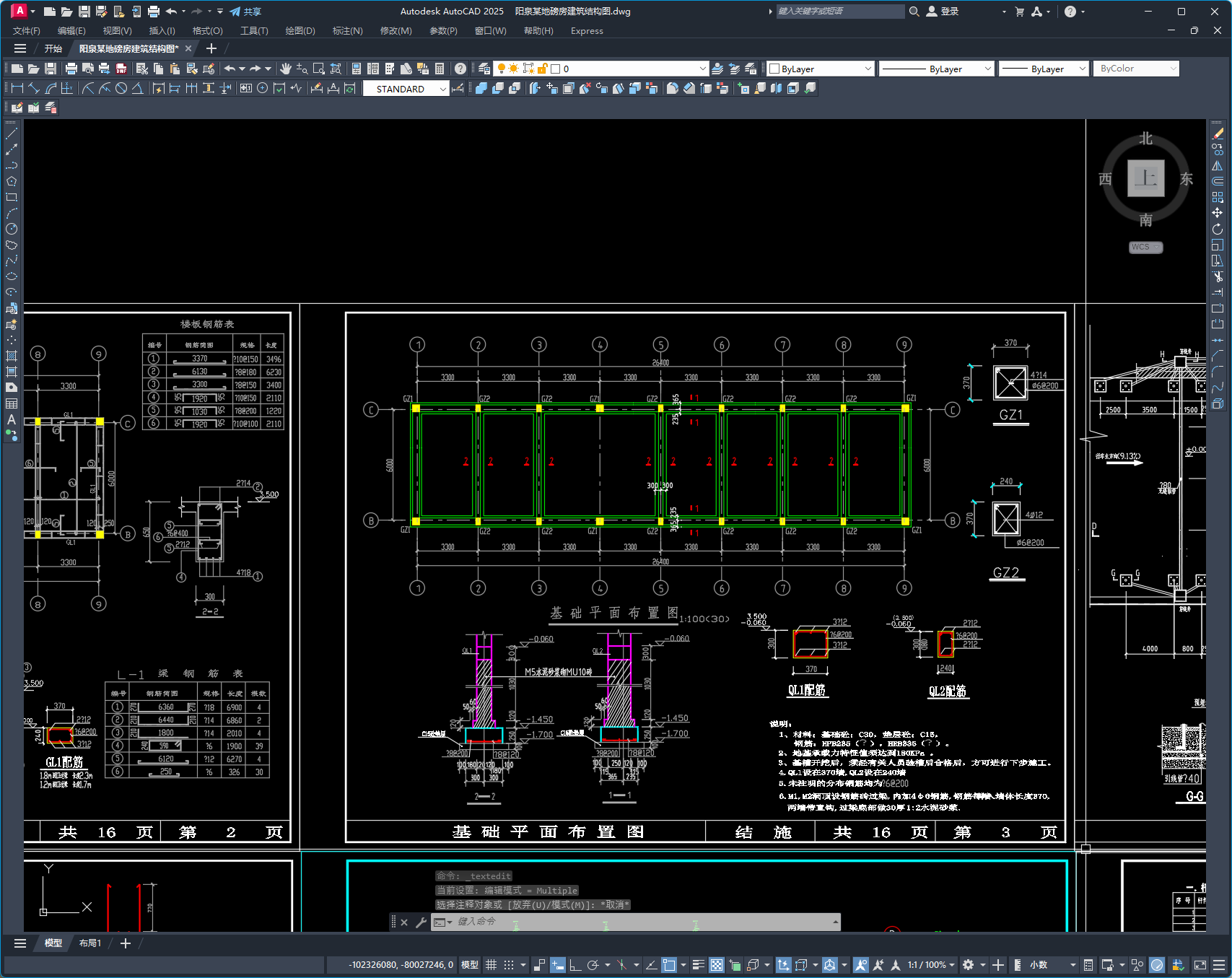Toggle transparency display in status bar

click(717, 965)
